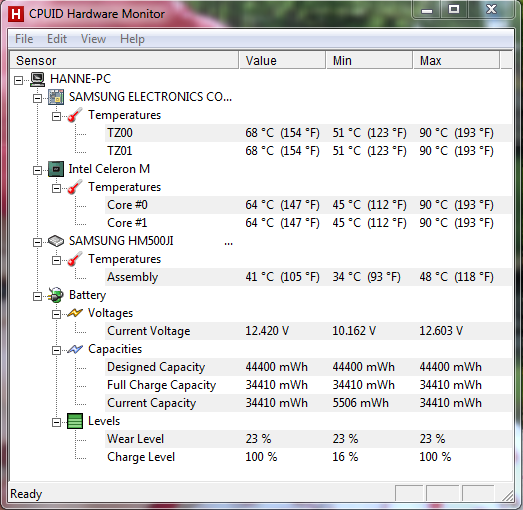
Task: Open the Edit menu
Action: (x=57, y=39)
